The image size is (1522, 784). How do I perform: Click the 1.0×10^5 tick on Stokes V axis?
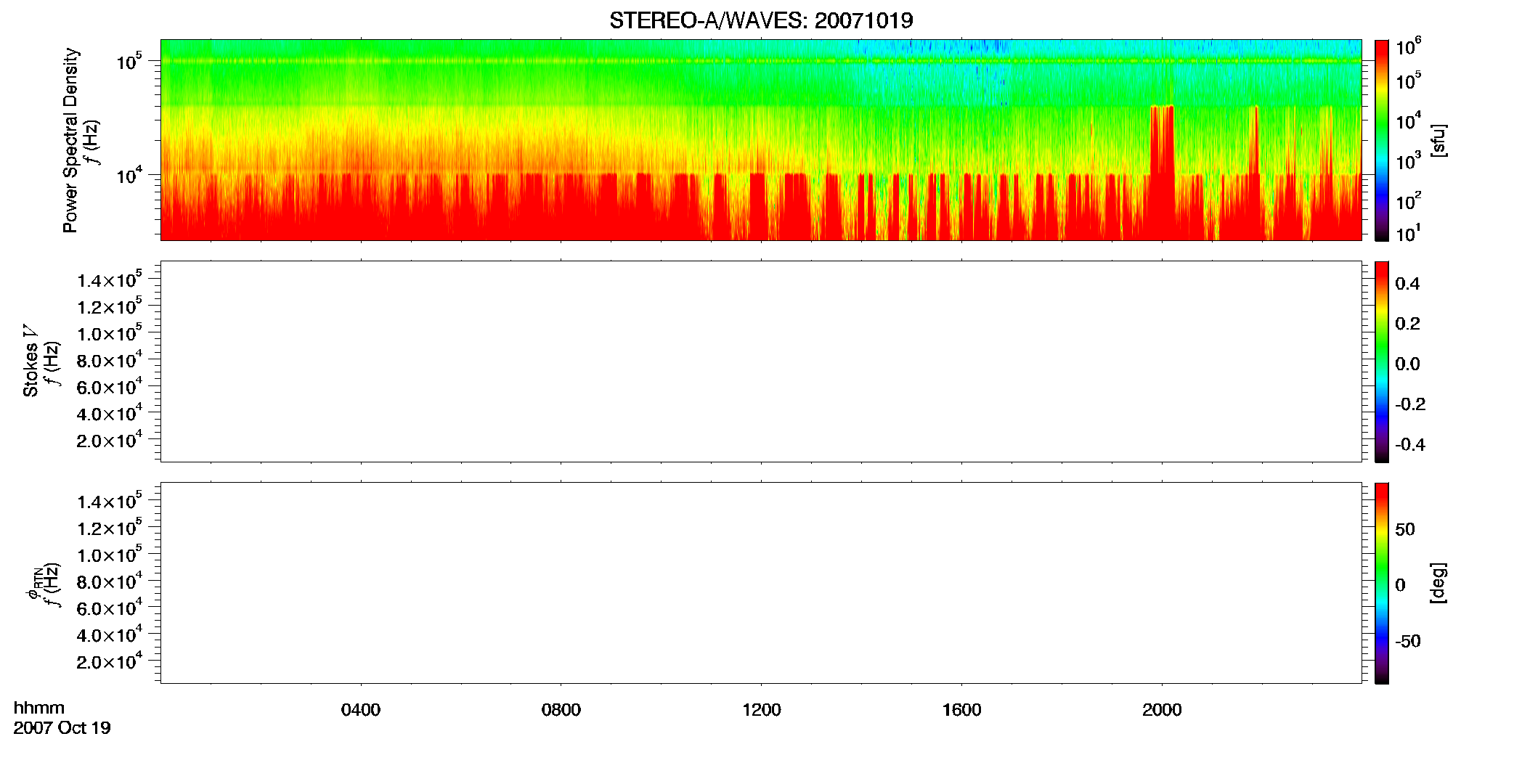[x=110, y=333]
